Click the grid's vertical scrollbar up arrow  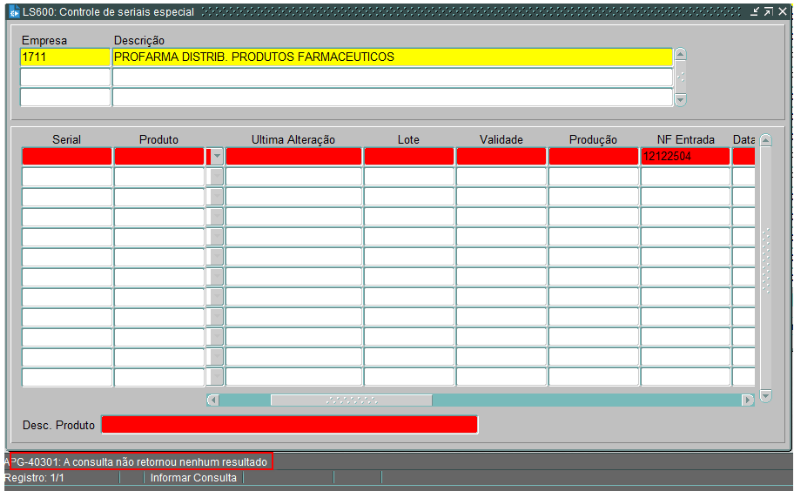[766, 140]
